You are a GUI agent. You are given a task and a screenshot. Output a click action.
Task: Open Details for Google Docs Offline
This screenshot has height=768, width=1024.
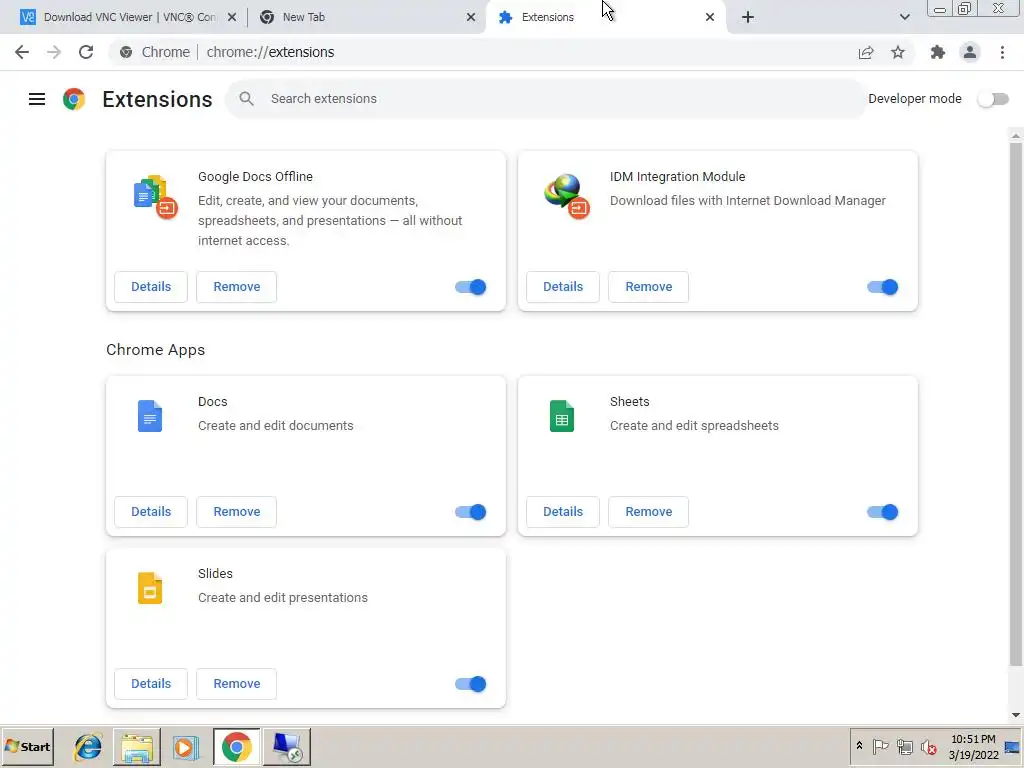(151, 287)
